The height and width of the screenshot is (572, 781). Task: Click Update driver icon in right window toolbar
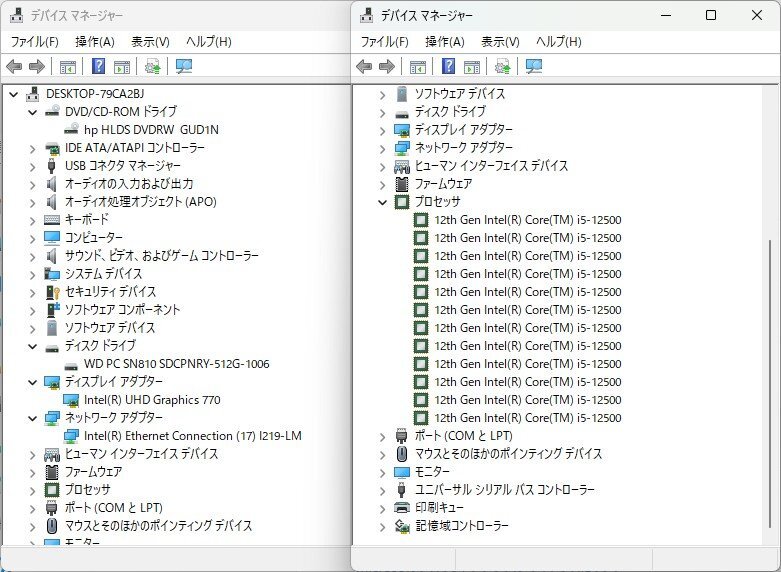pyautogui.click(x=503, y=66)
